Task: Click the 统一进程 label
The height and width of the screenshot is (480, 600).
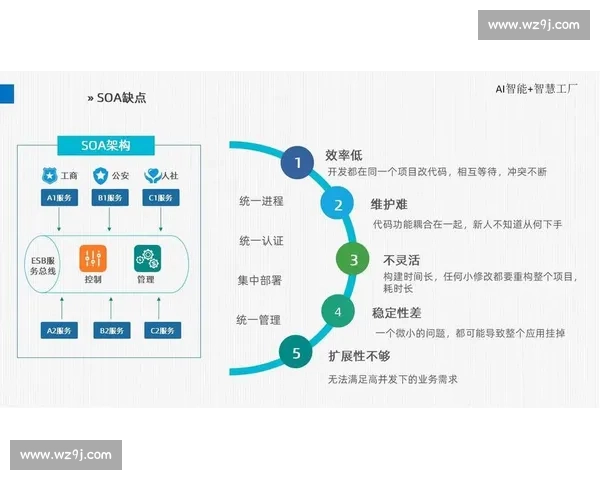Action: [261, 201]
